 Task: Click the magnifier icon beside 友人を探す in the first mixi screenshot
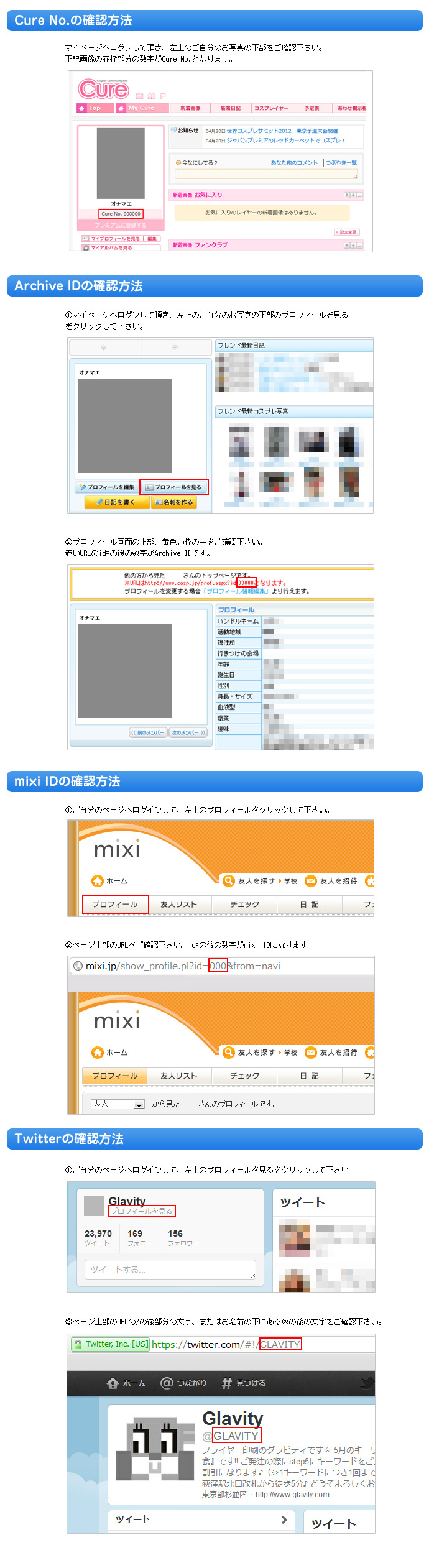228,880
